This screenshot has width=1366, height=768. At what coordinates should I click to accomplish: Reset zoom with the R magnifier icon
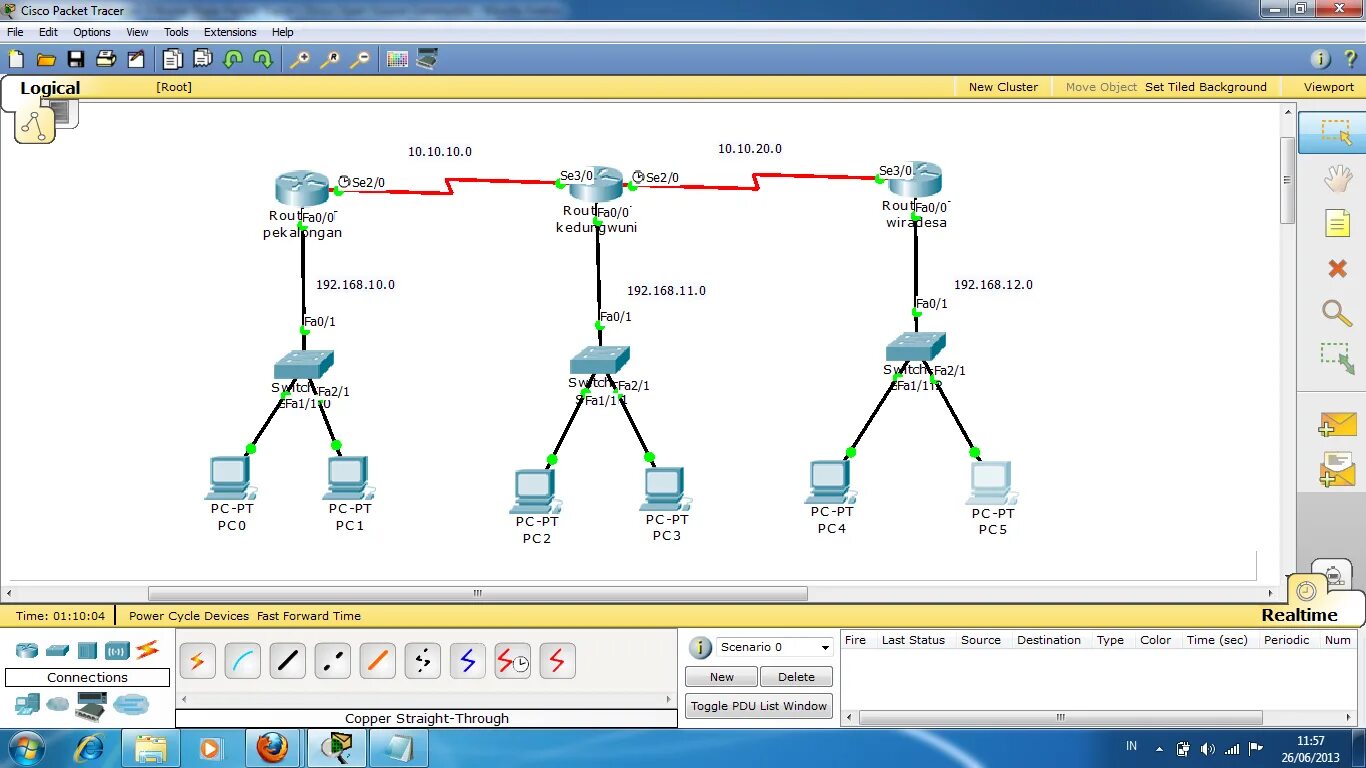click(329, 59)
